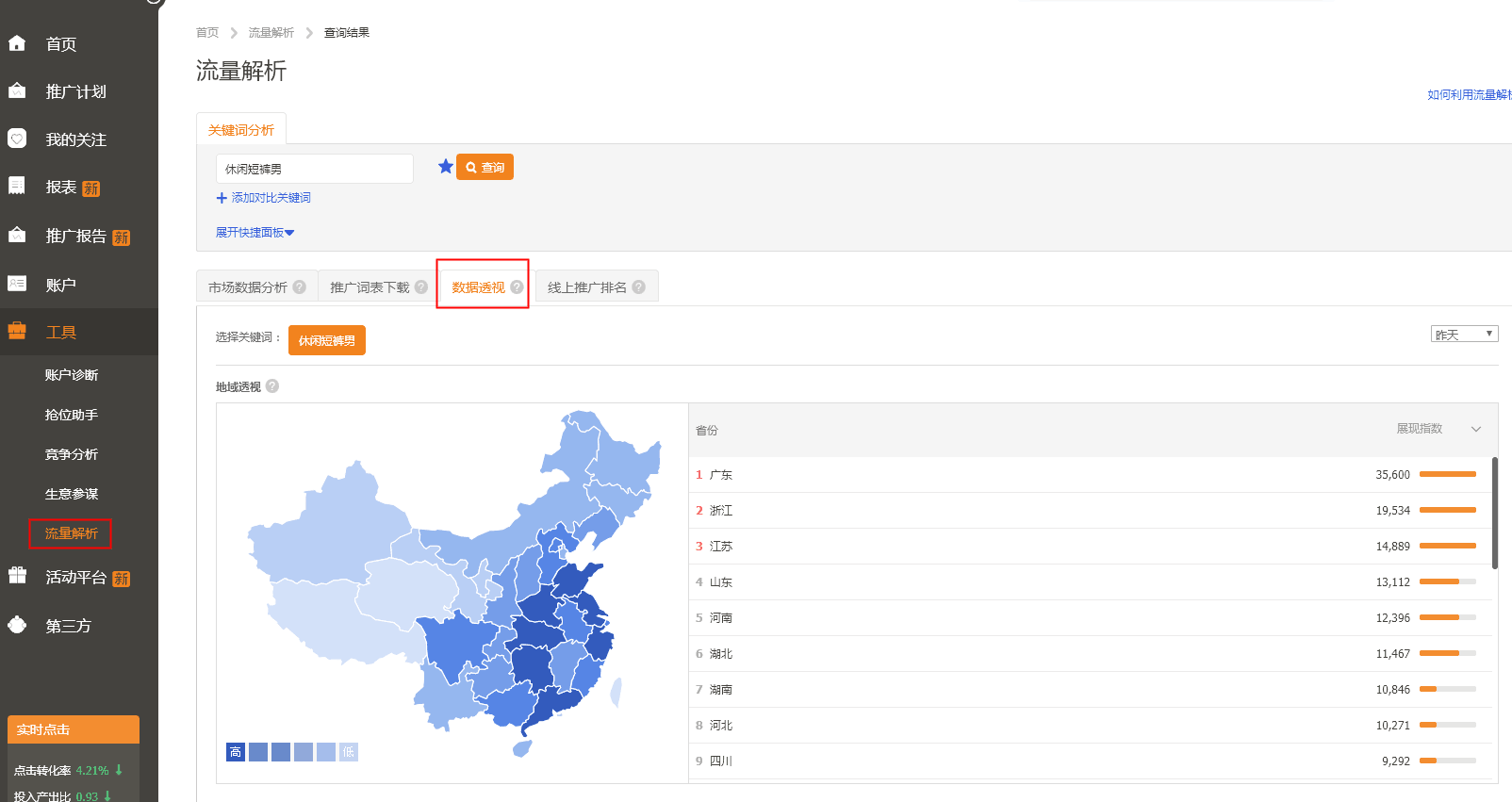Click help icon next to 地域透视
This screenshot has width=1512, height=802.
272,386
